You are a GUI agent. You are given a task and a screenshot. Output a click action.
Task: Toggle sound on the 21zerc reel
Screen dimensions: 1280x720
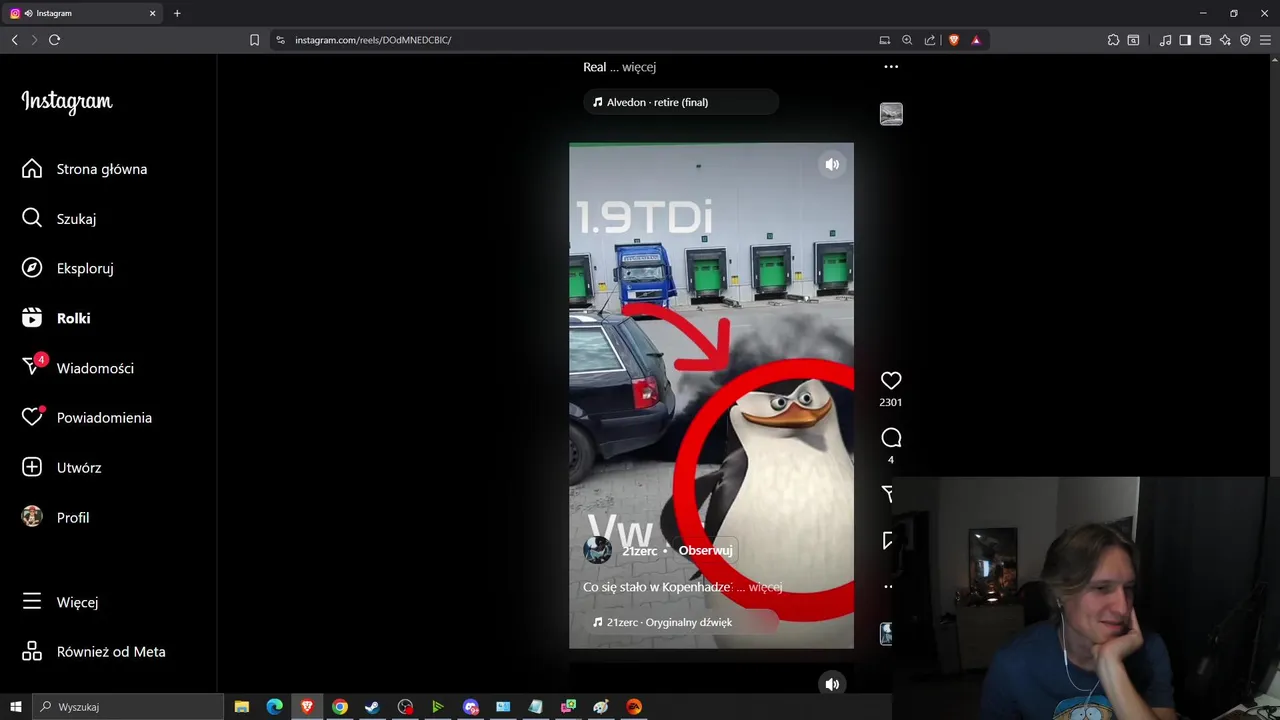click(x=832, y=165)
